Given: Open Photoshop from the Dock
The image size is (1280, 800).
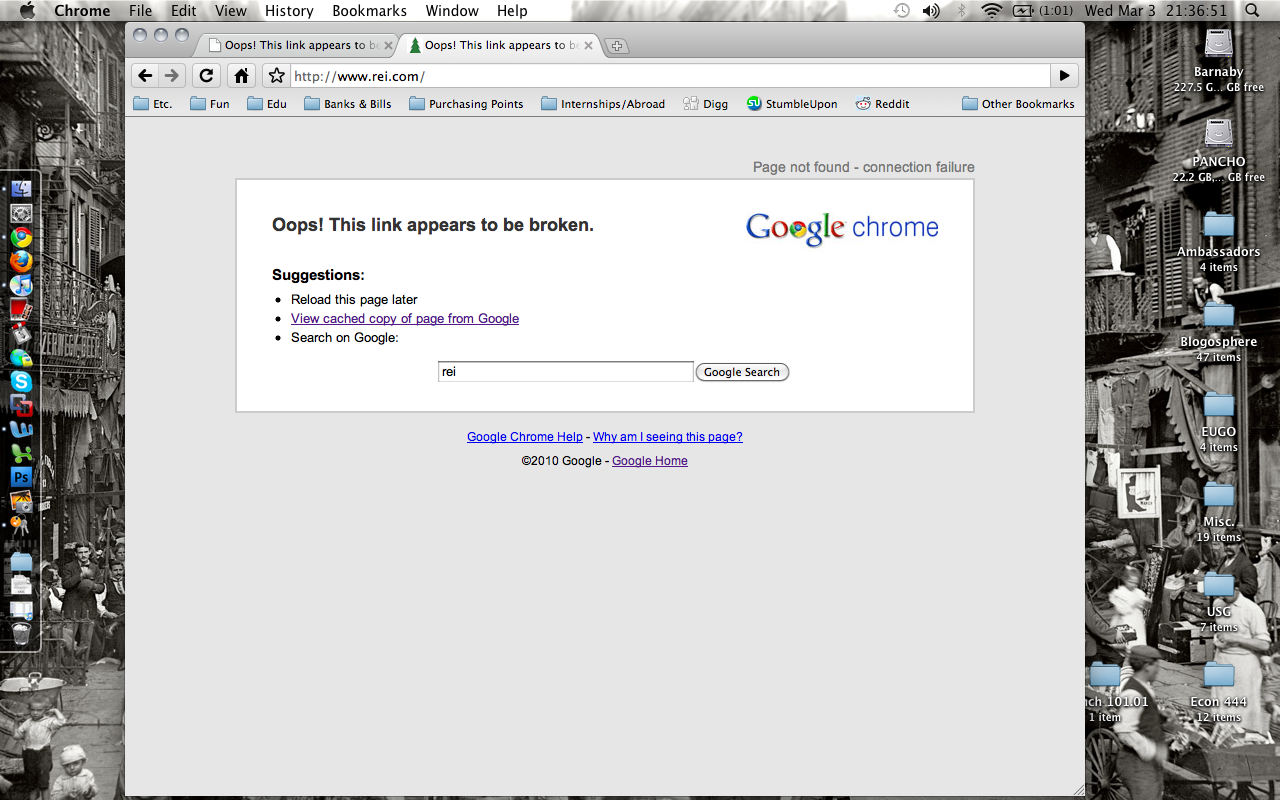Looking at the screenshot, I should (x=21, y=477).
